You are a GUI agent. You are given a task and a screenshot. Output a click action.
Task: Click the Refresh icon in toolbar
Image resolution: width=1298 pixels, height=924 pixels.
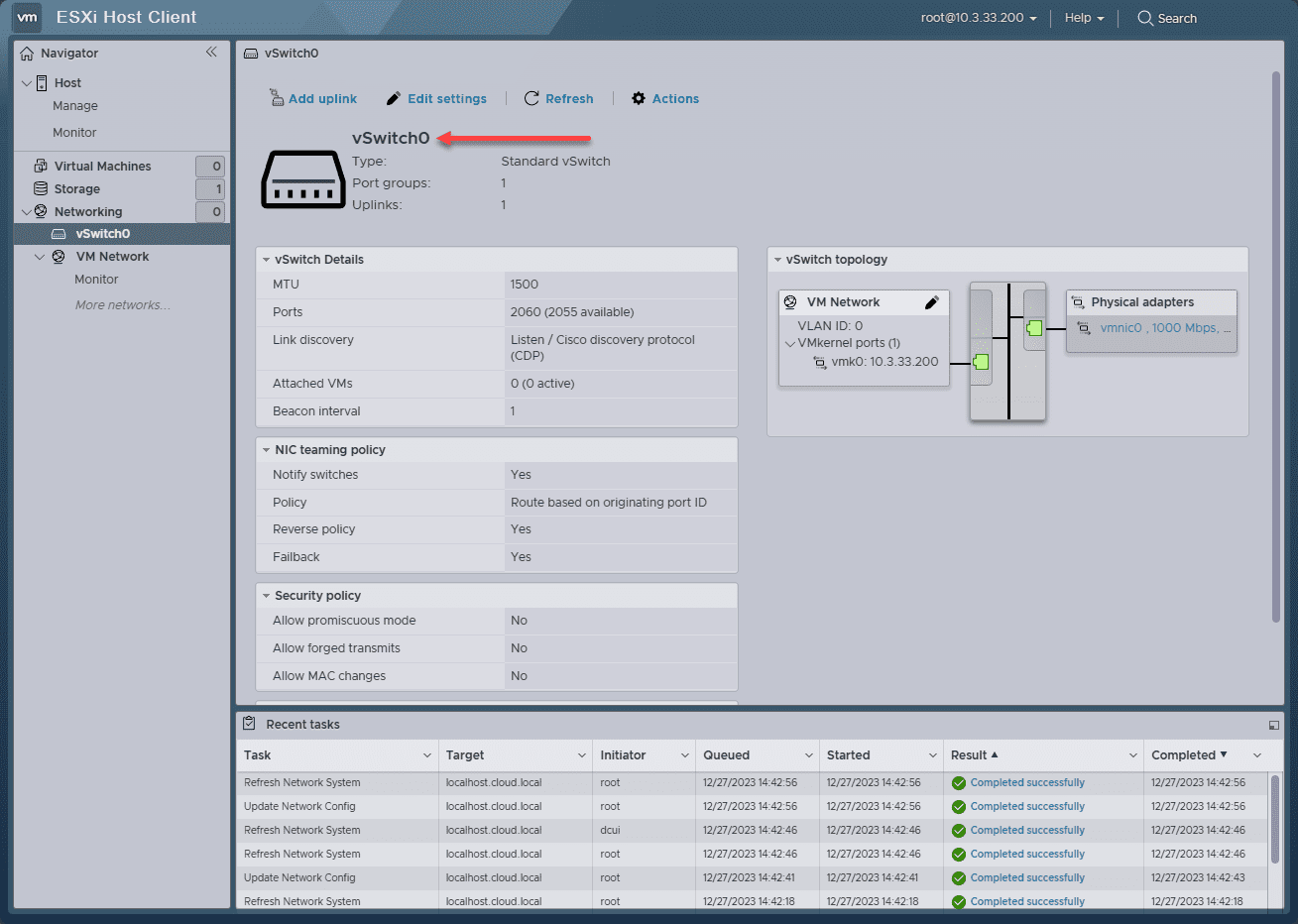[531, 98]
